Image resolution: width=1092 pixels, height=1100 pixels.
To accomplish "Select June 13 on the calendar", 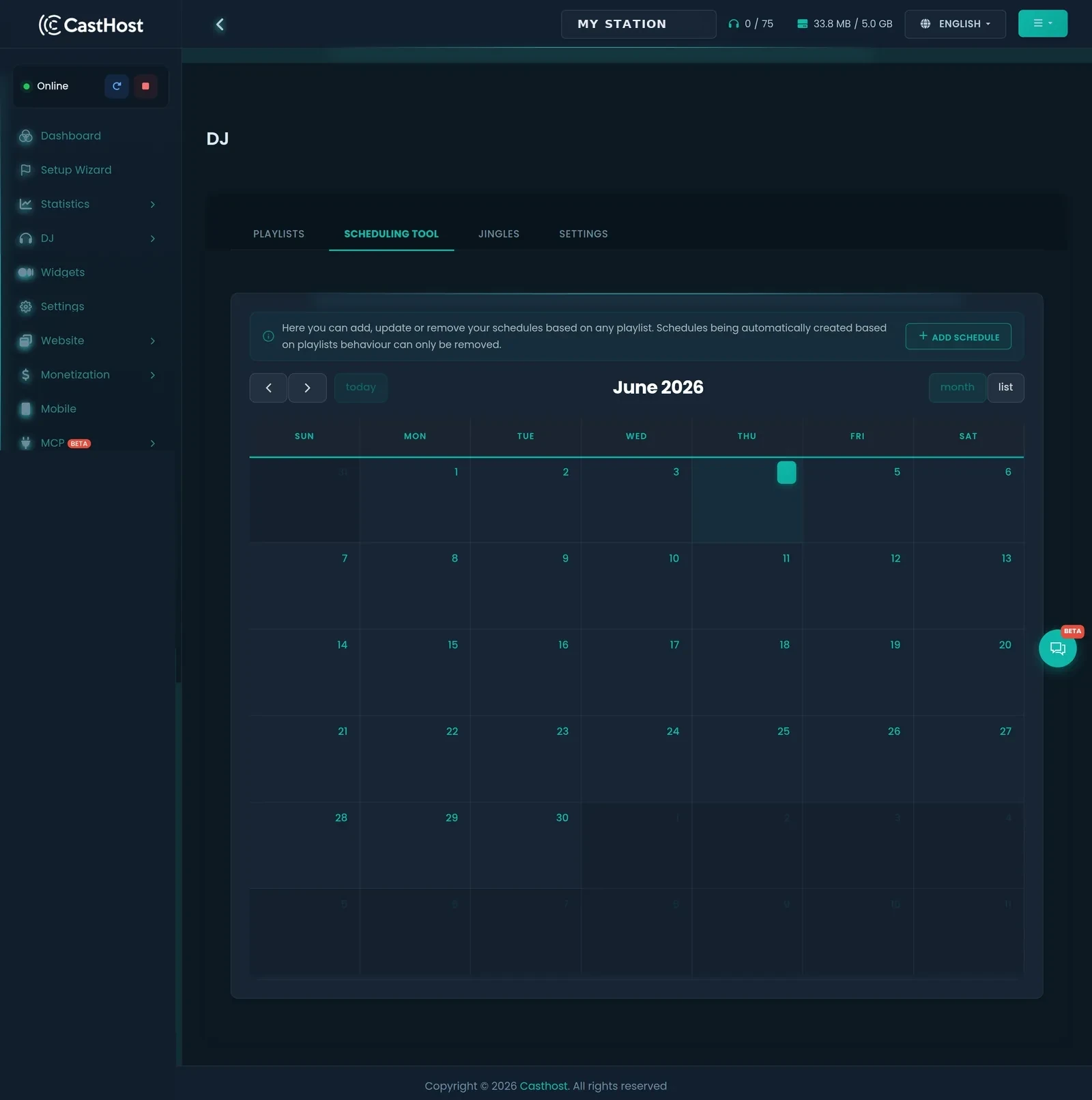I will pos(968,585).
